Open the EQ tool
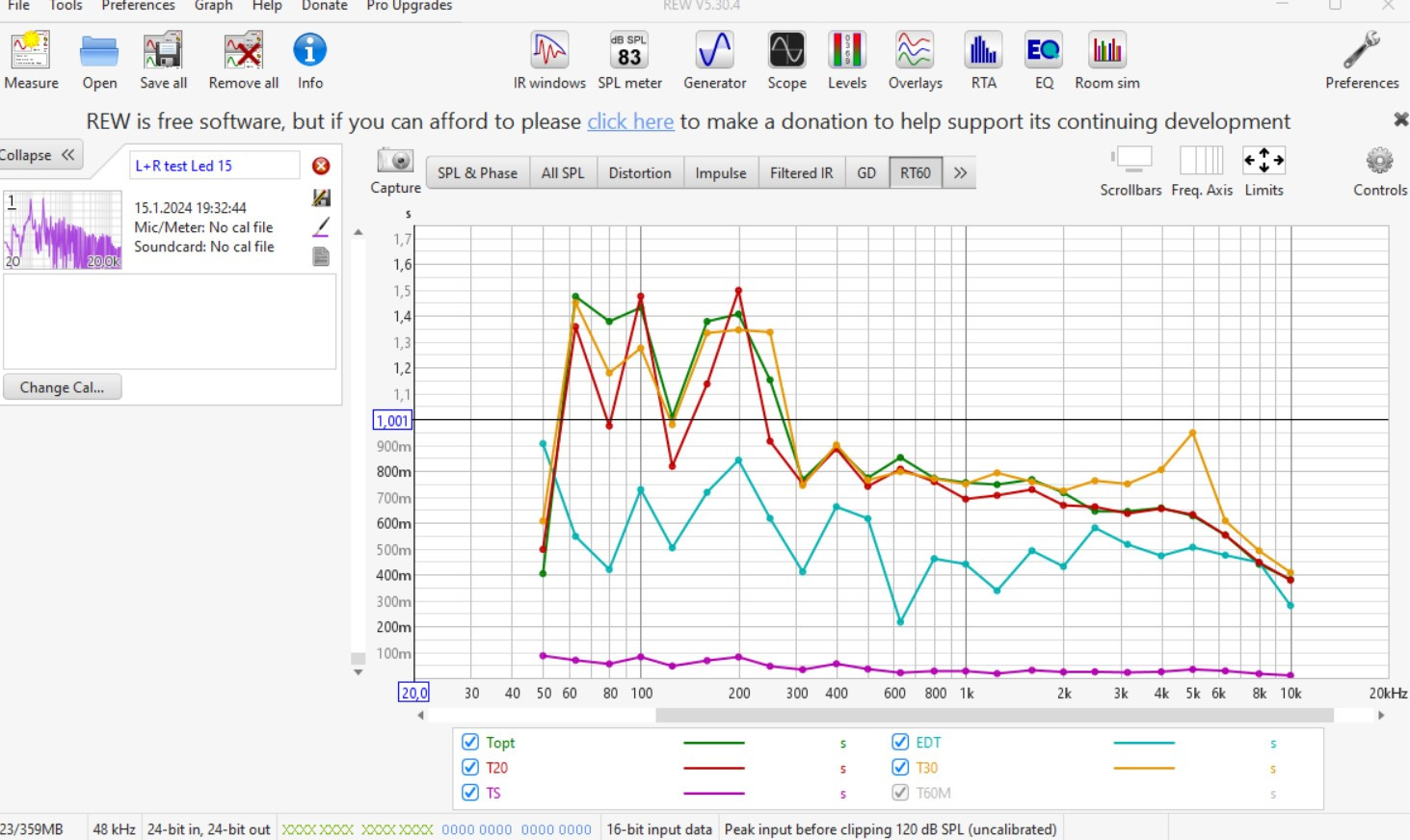Screen dimensions: 1410x840 [x=1044, y=60]
